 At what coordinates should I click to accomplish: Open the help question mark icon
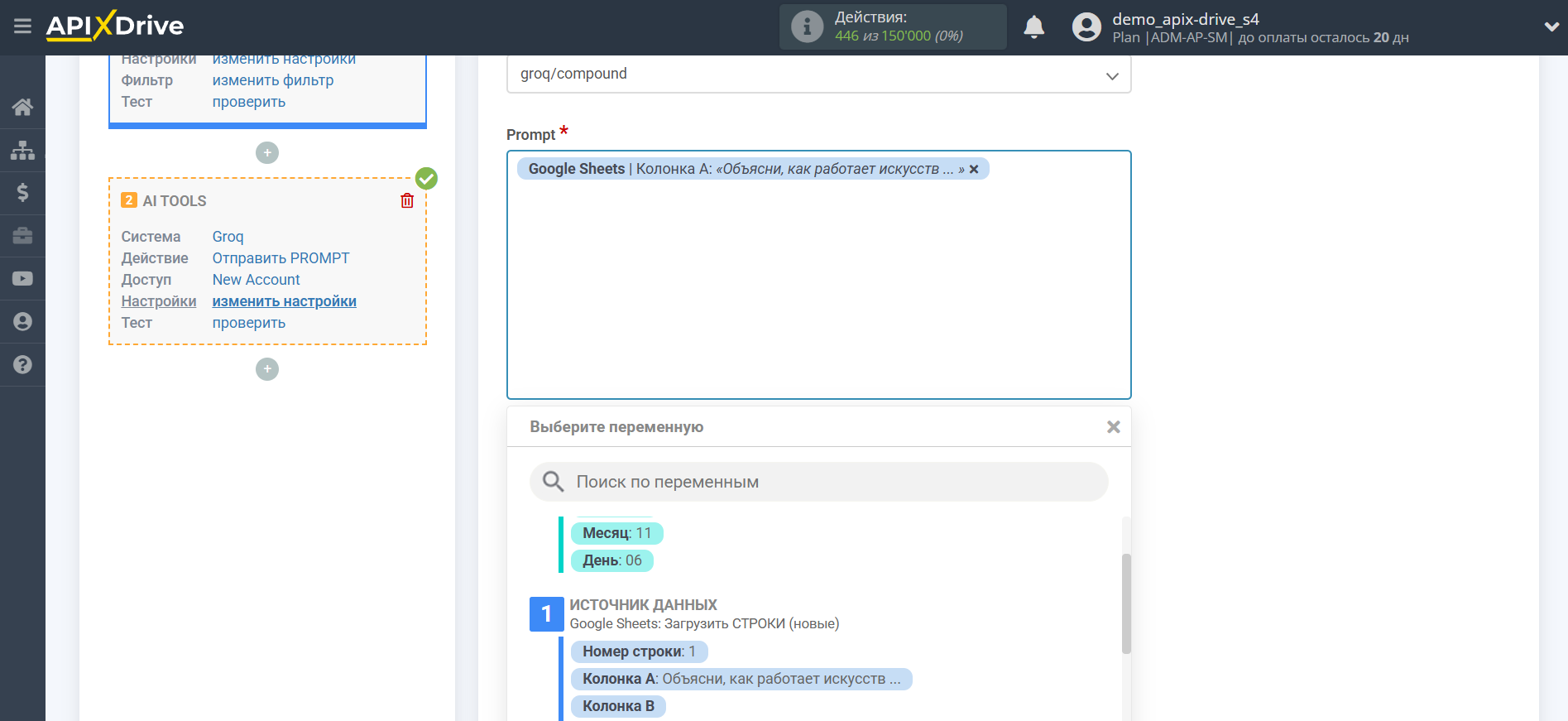[22, 365]
